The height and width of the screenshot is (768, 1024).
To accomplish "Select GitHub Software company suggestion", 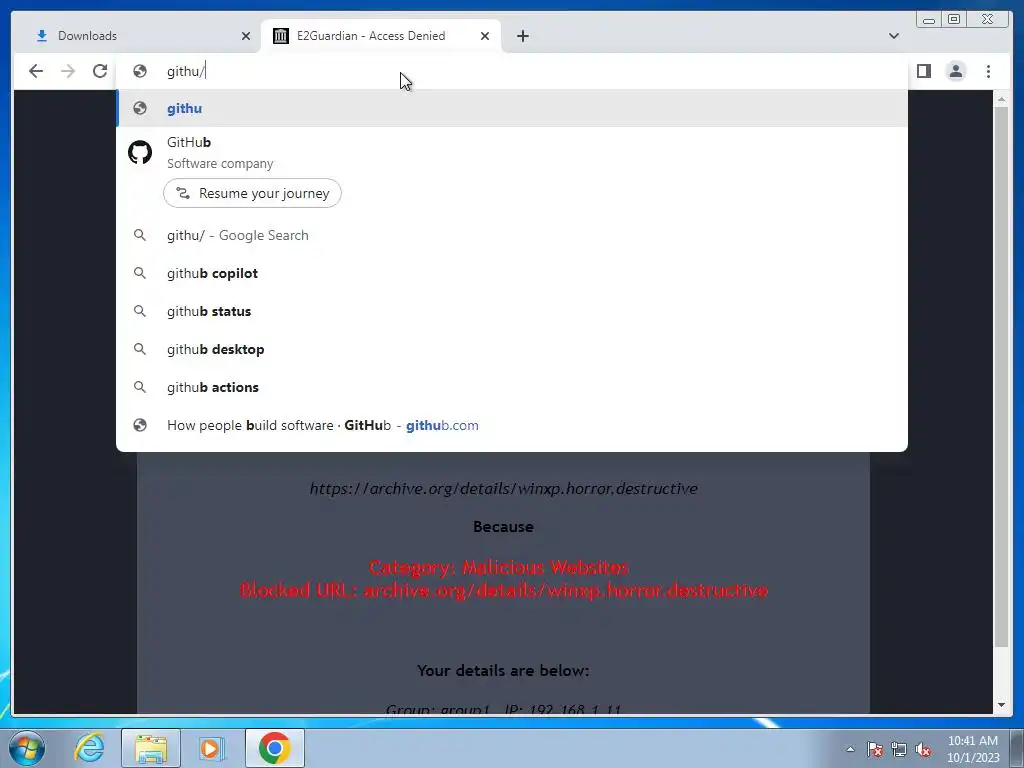I will pyautogui.click(x=512, y=152).
